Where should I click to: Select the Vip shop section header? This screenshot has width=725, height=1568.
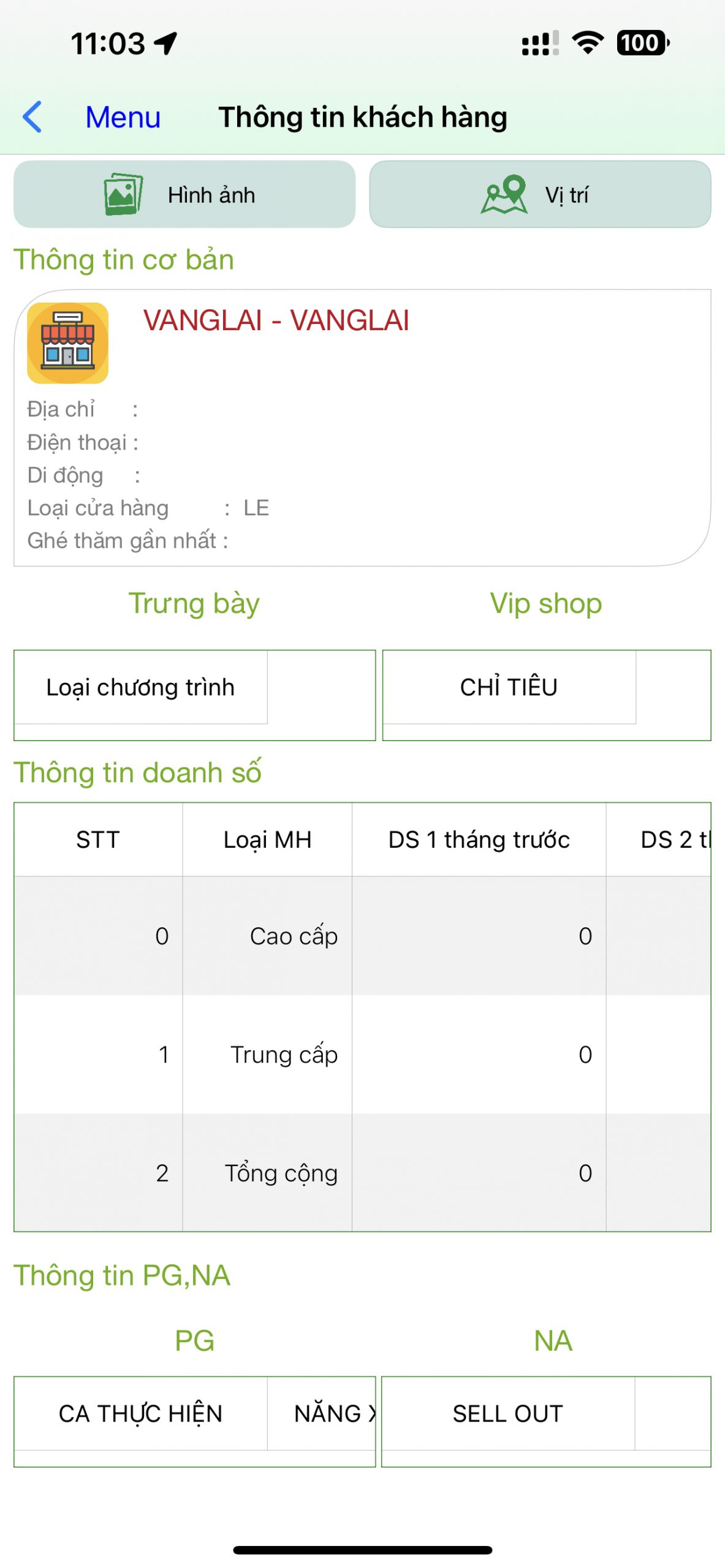click(545, 603)
